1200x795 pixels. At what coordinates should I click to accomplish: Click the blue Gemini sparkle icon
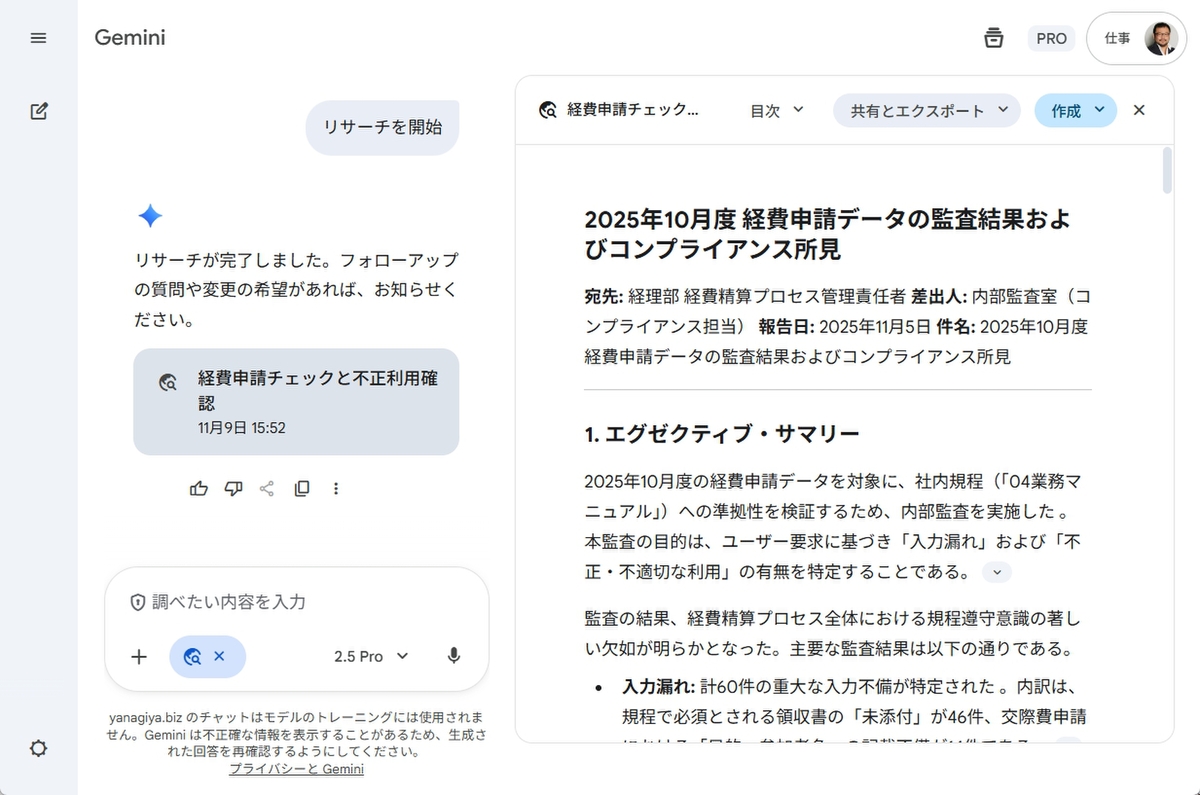(x=150, y=216)
